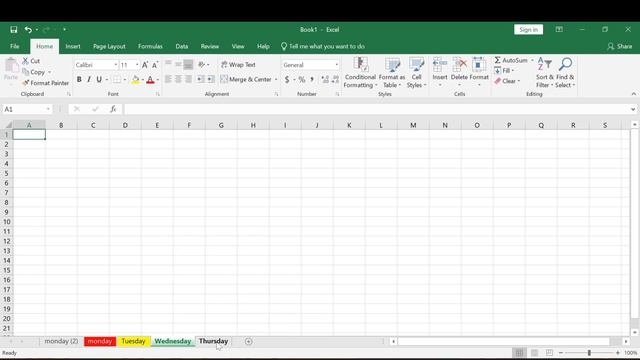The width and height of the screenshot is (640, 360).
Task: Switch to Page Layout view icon in status bar
Action: (534, 353)
